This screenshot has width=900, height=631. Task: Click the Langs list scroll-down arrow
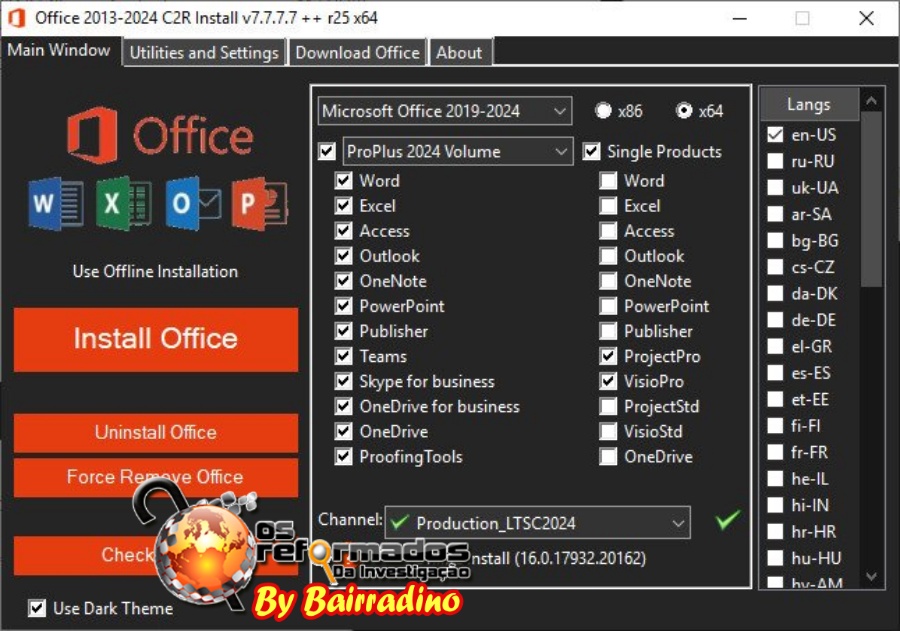tap(871, 576)
